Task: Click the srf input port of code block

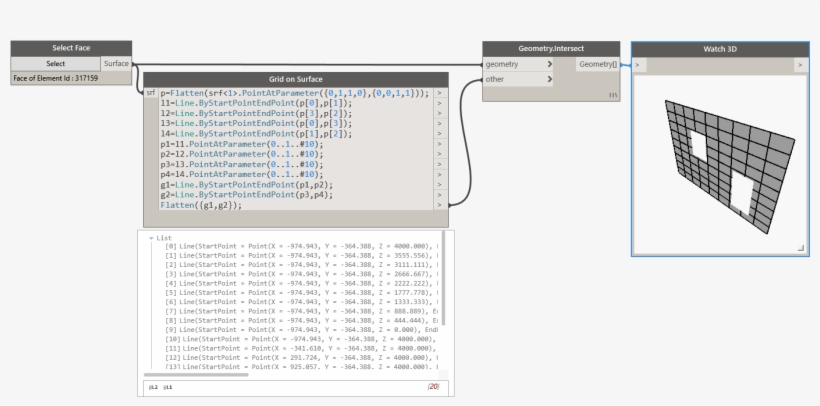Action: (x=150, y=93)
